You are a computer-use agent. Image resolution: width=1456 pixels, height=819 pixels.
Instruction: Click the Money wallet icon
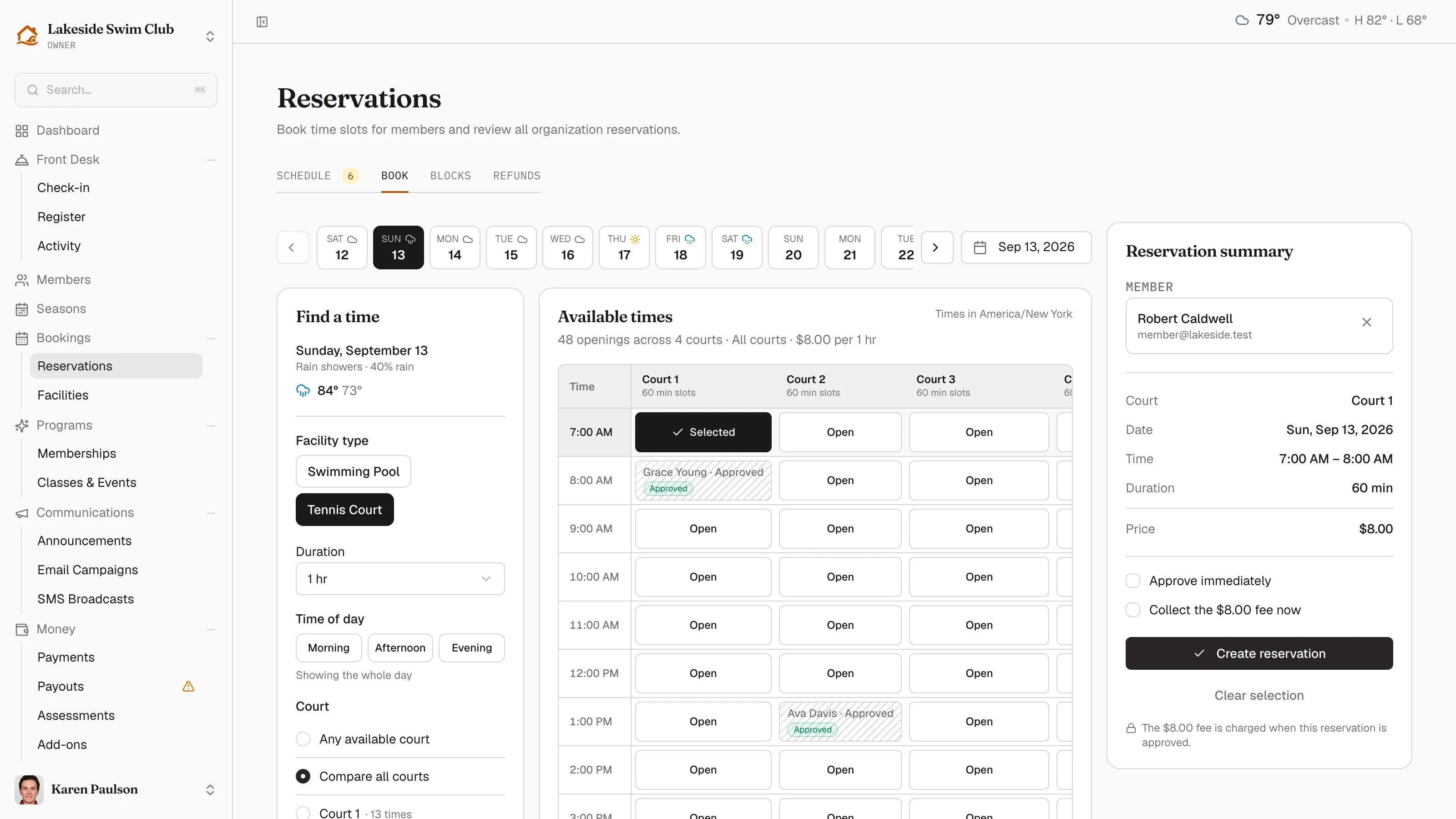coord(21,629)
